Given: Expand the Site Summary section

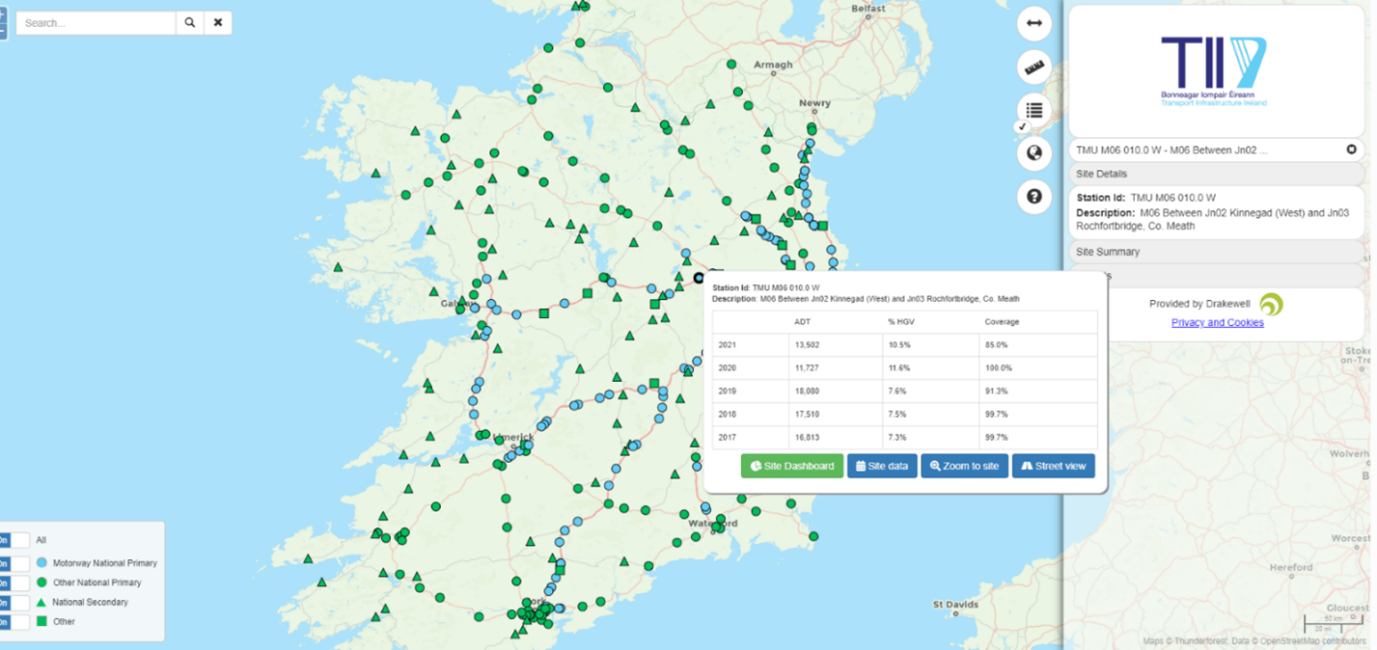Looking at the screenshot, I should point(1215,251).
